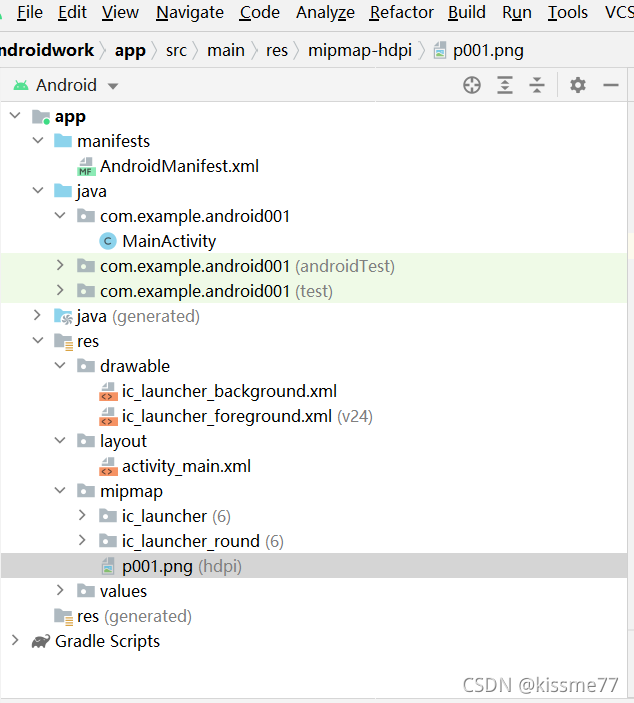Select activity_main.xml in the tree
Screen dimensions: 634x703
(186, 466)
